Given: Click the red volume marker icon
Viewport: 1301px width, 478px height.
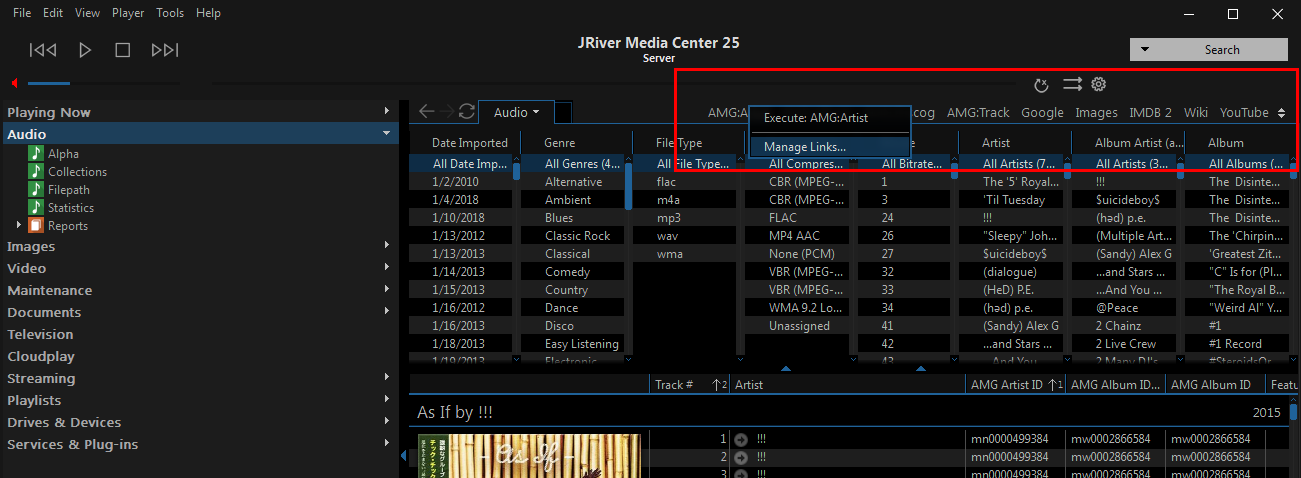Looking at the screenshot, I should (14, 83).
